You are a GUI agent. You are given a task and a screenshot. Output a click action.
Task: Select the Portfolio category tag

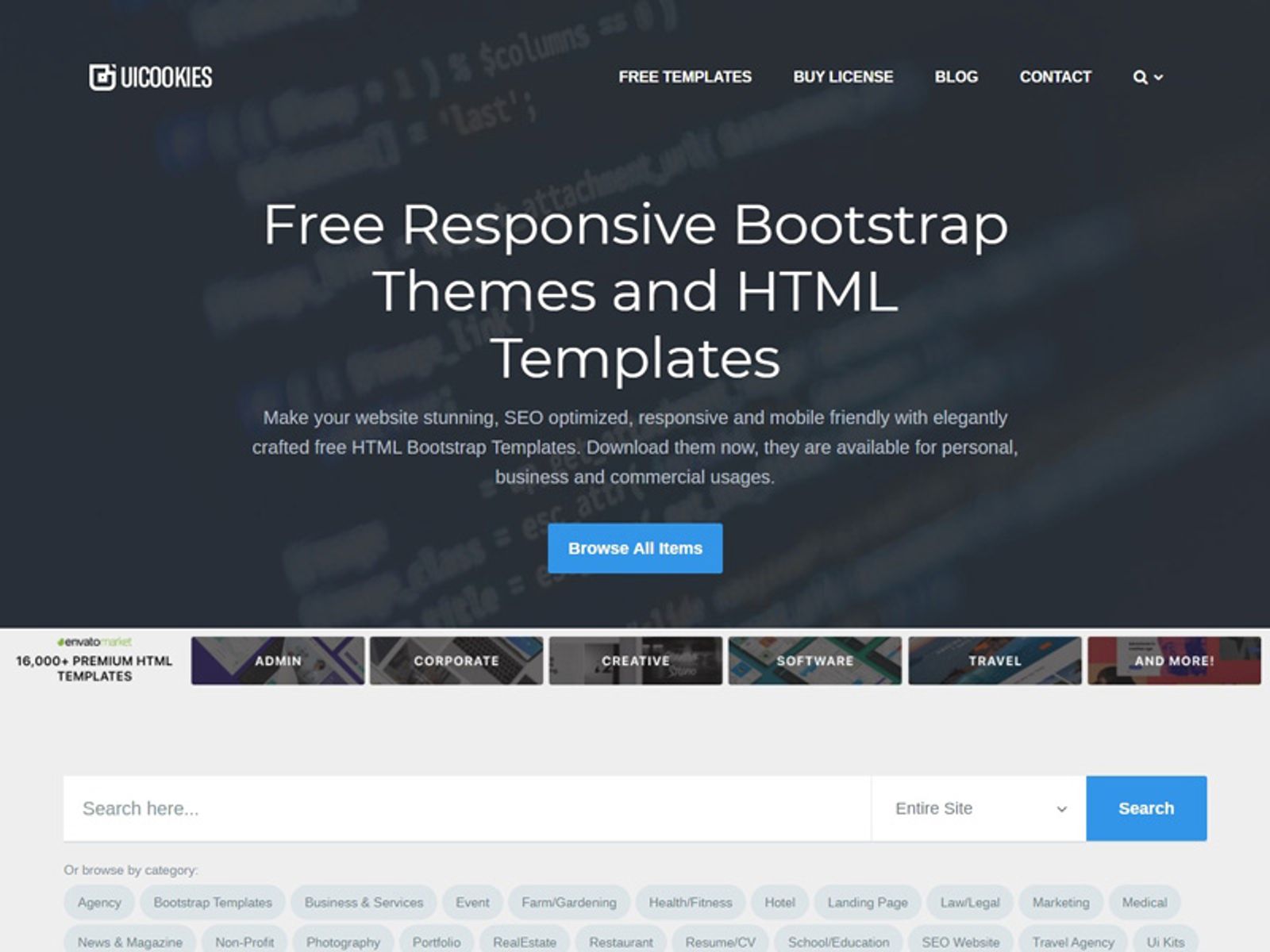click(x=437, y=941)
